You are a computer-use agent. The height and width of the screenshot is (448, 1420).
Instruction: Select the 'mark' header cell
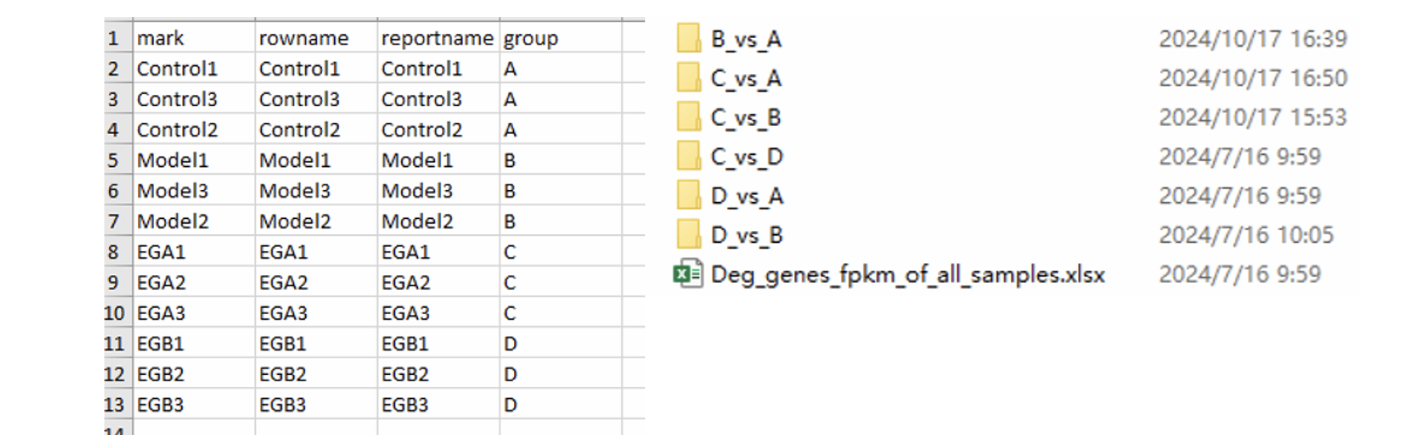coord(194,39)
